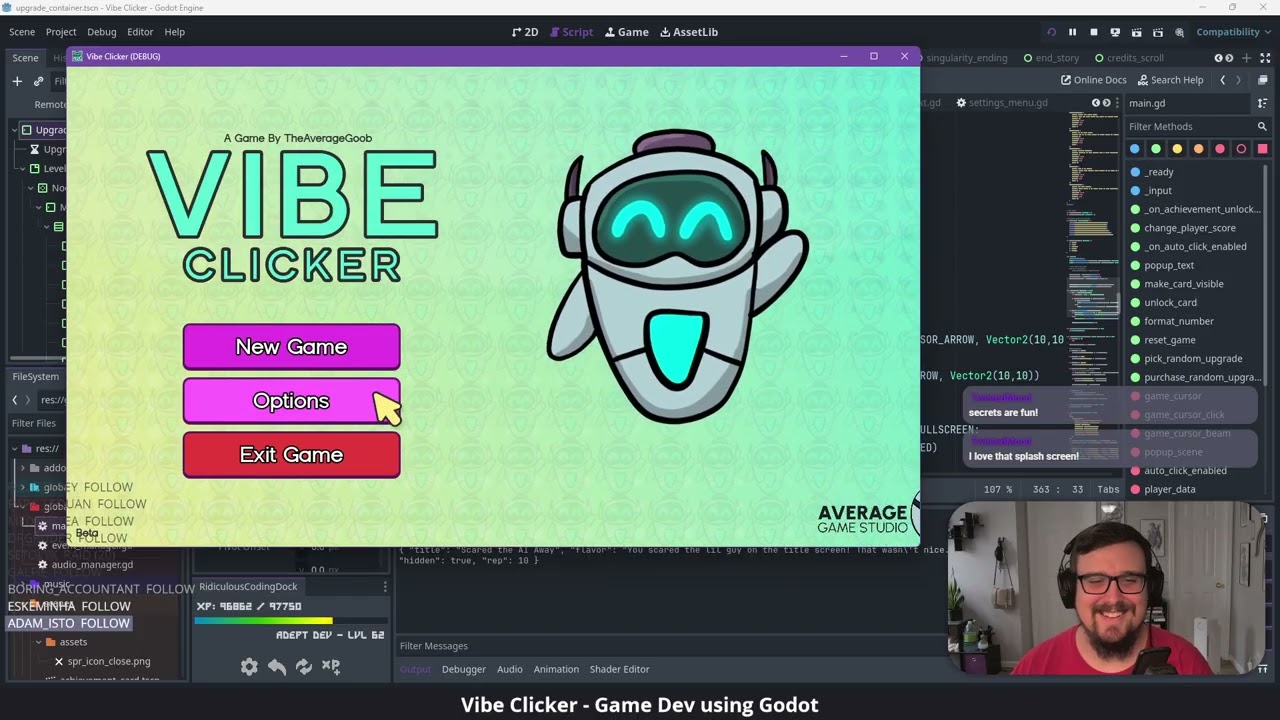
Task: Go to next edited document arrow
Action: pyautogui.click(x=1238, y=80)
